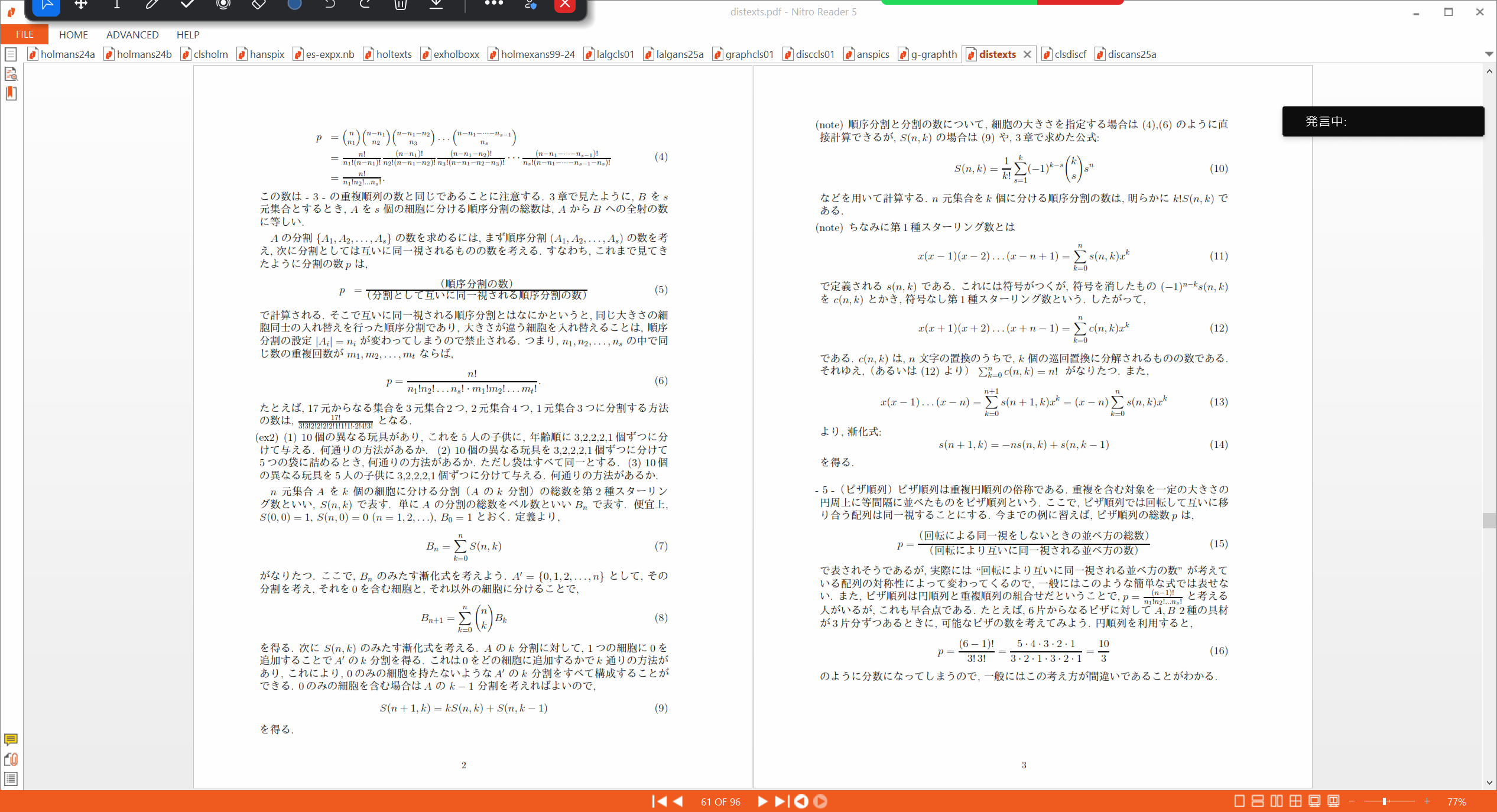The width and height of the screenshot is (1497, 812).
Task: Switch to the disccls01 document tab
Action: 808,54
